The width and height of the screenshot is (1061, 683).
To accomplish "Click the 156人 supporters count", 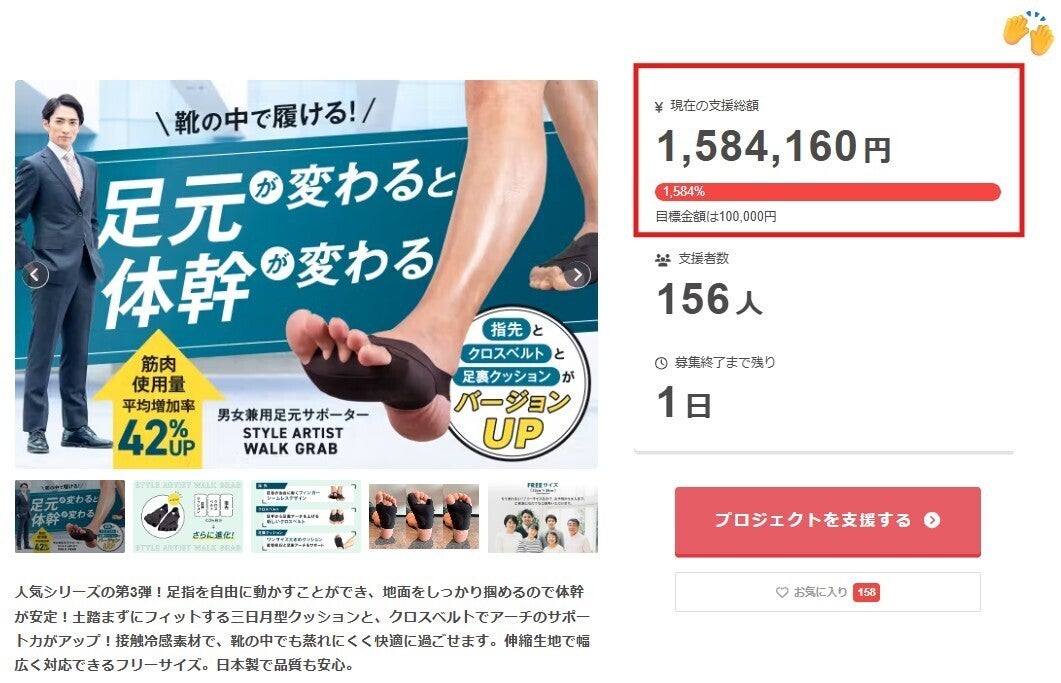I will point(709,299).
